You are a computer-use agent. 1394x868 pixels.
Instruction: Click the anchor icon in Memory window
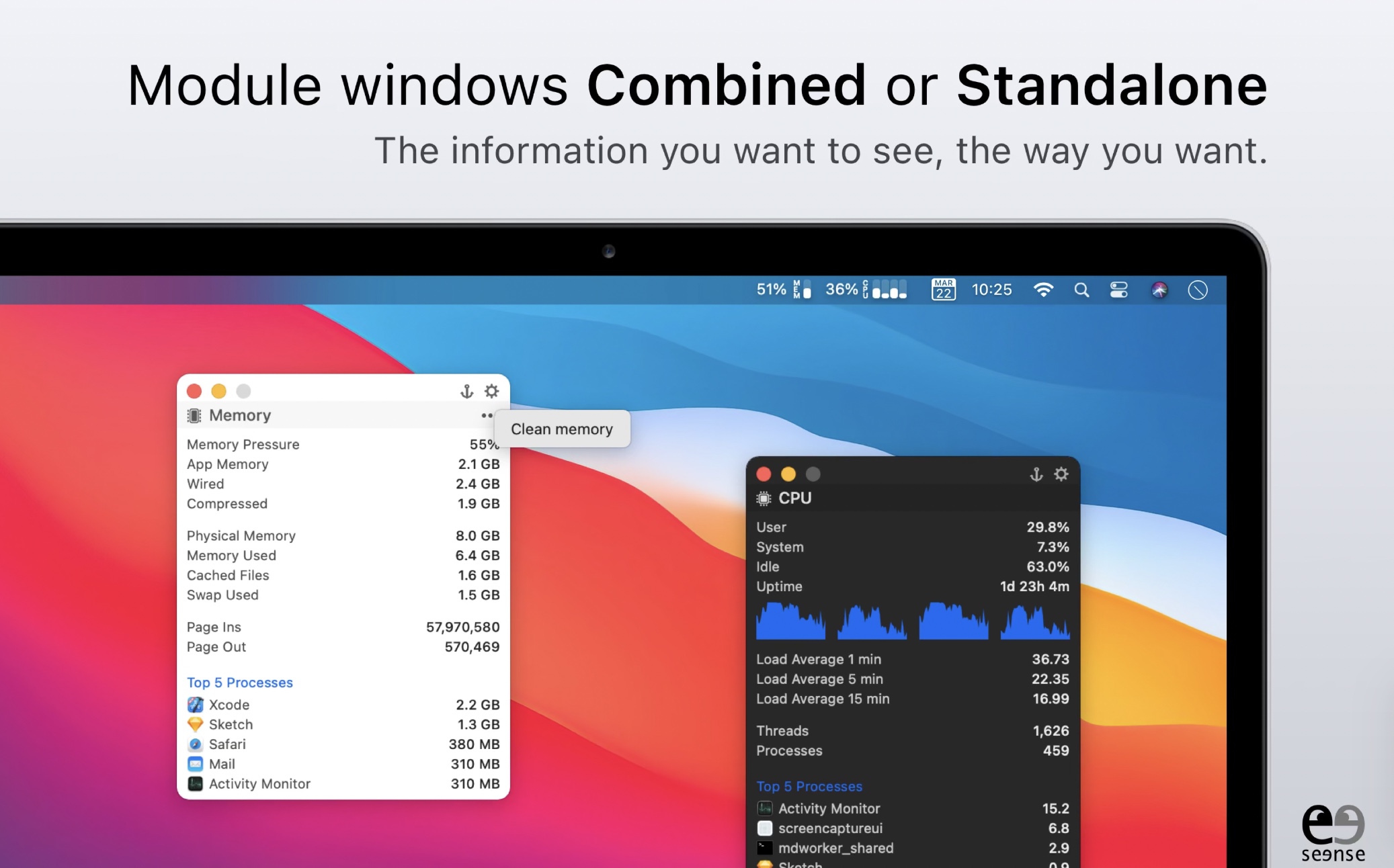pos(466,391)
